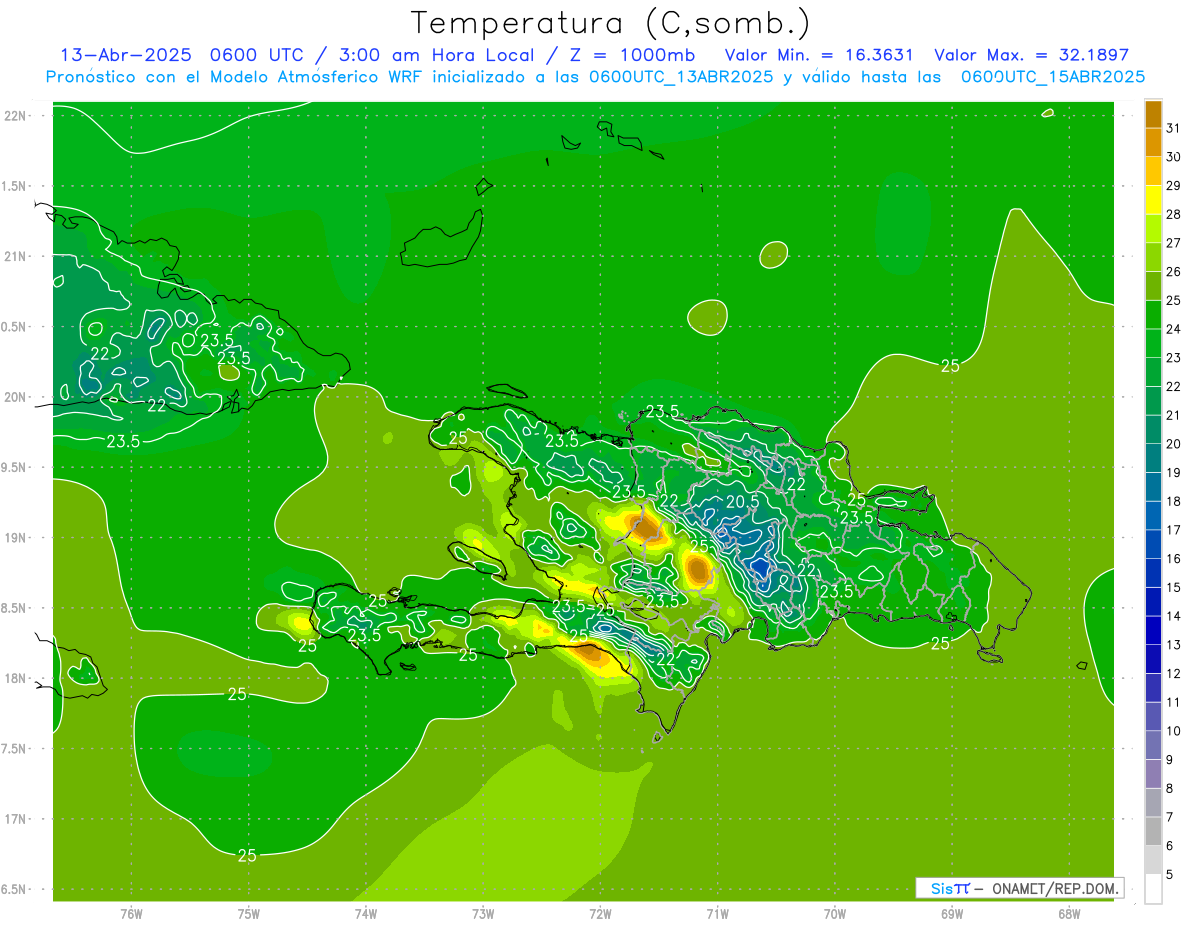This screenshot has height=927, width=1200.
Task: Click the "70W" longitude axis label
Action: click(x=835, y=913)
